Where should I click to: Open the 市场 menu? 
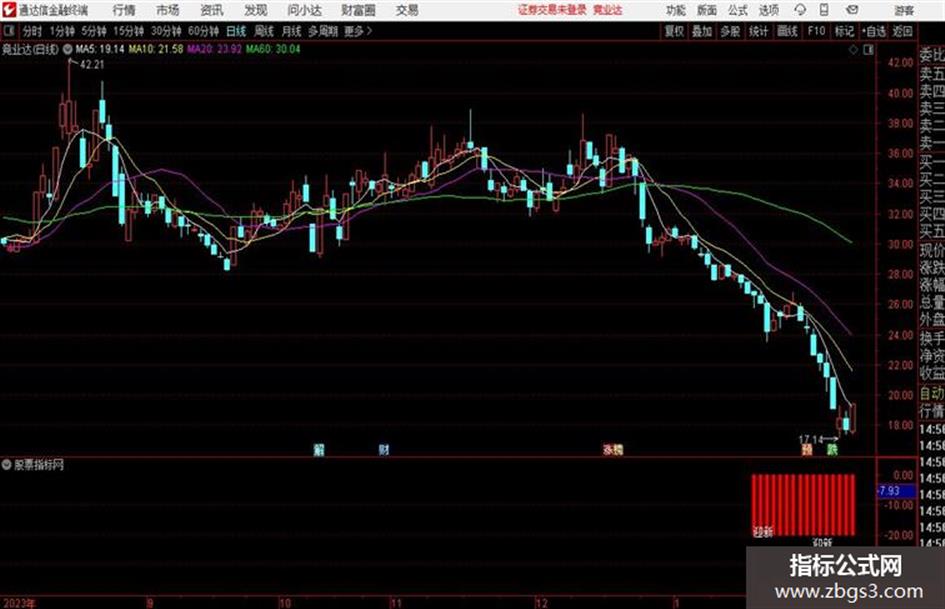168,10
